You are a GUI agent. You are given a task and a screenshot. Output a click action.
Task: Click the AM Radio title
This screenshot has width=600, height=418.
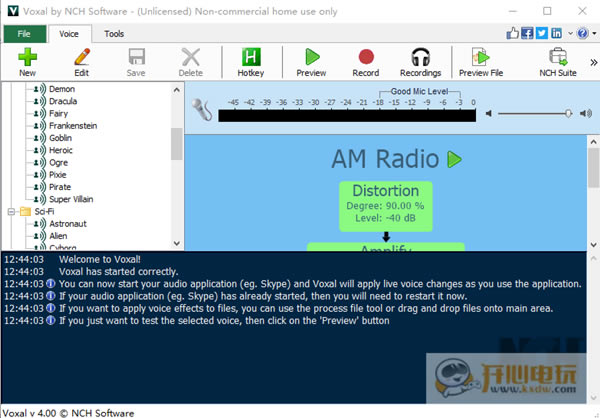coord(385,158)
